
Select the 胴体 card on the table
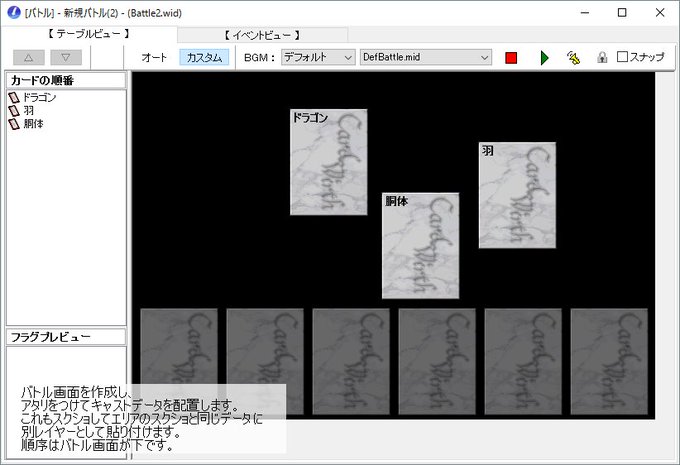(420, 246)
